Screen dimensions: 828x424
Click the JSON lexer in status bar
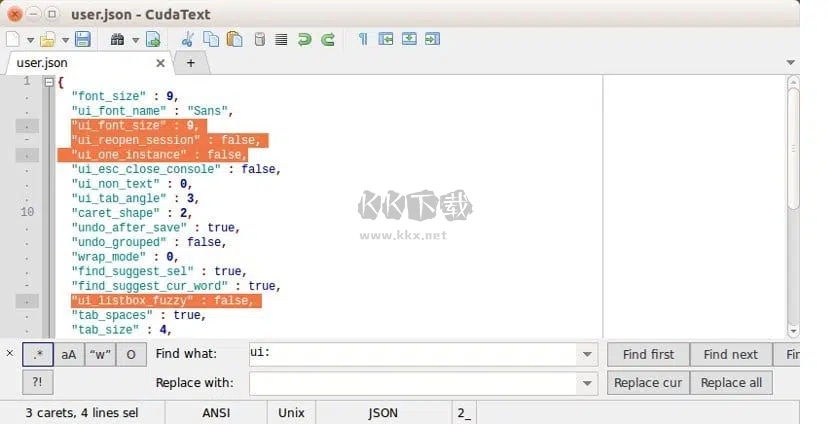[x=383, y=412]
